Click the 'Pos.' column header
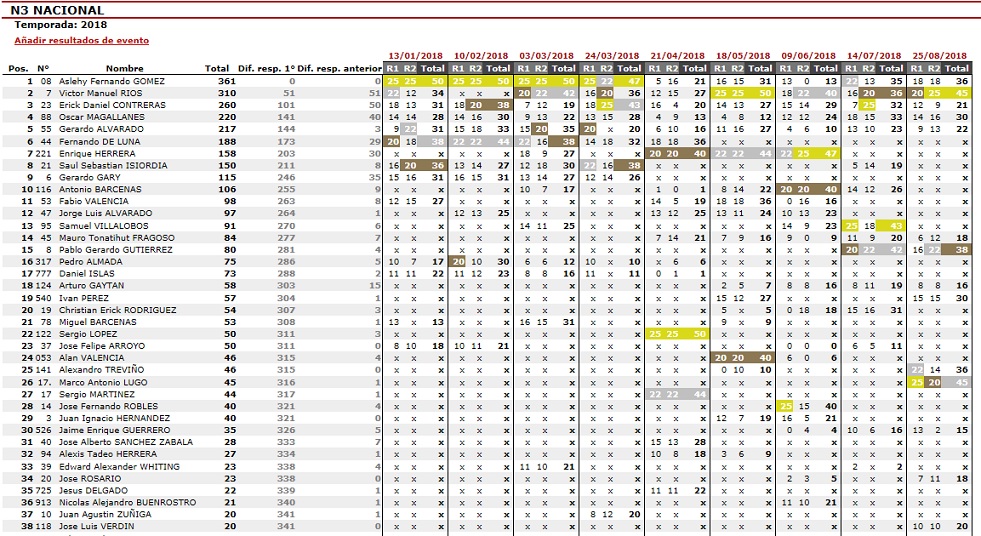Image resolution: width=981 pixels, height=536 pixels. coord(18,69)
